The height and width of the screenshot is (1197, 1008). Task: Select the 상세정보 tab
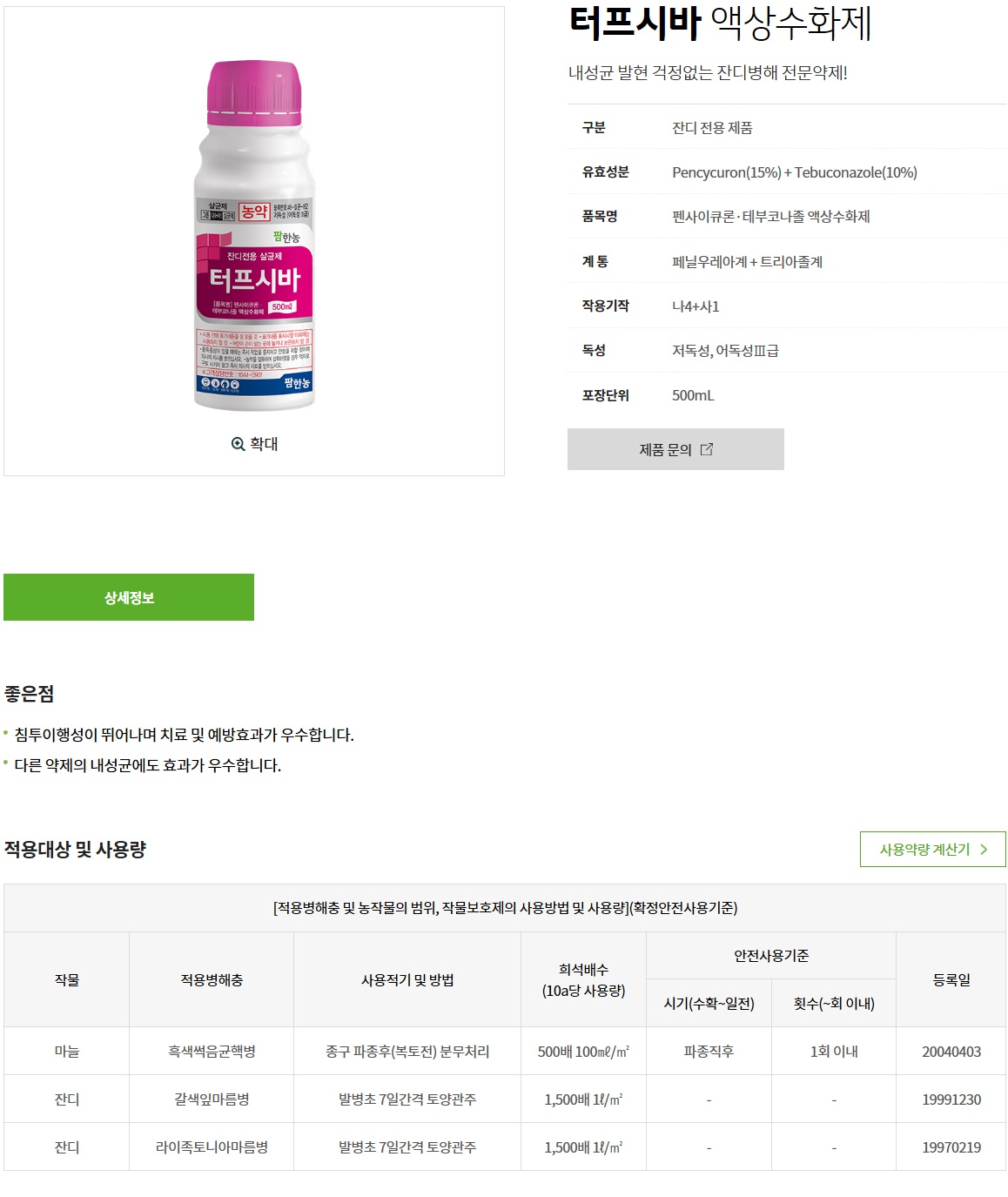[129, 597]
